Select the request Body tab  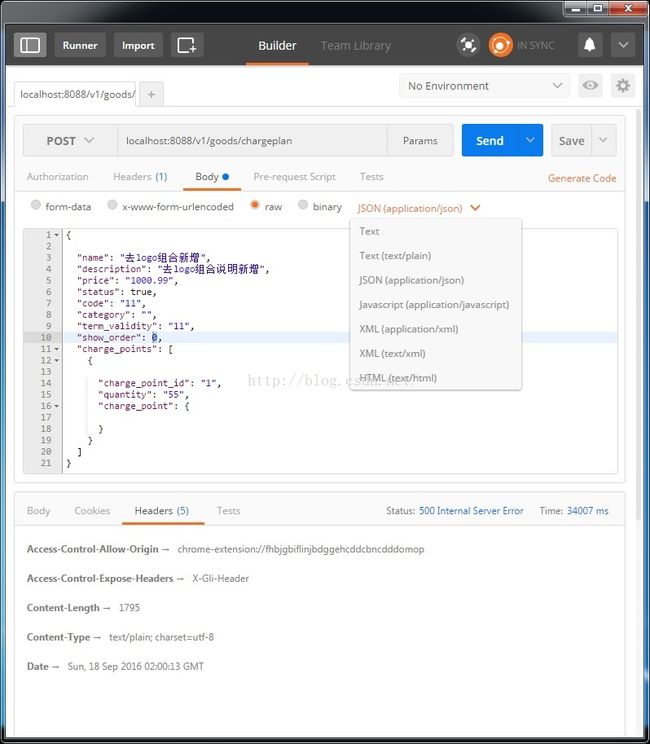(212, 177)
